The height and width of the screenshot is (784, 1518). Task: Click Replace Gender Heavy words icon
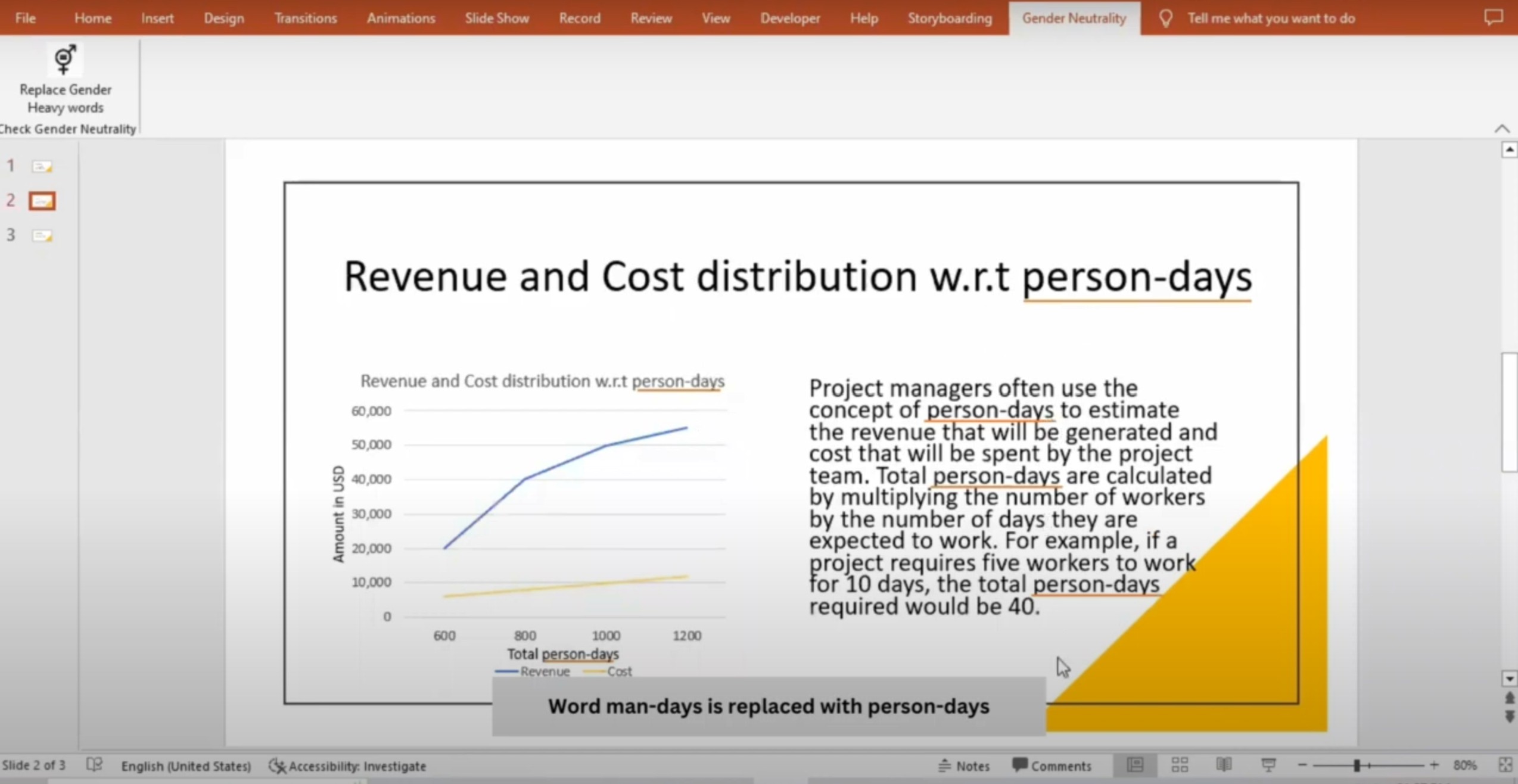point(65,61)
